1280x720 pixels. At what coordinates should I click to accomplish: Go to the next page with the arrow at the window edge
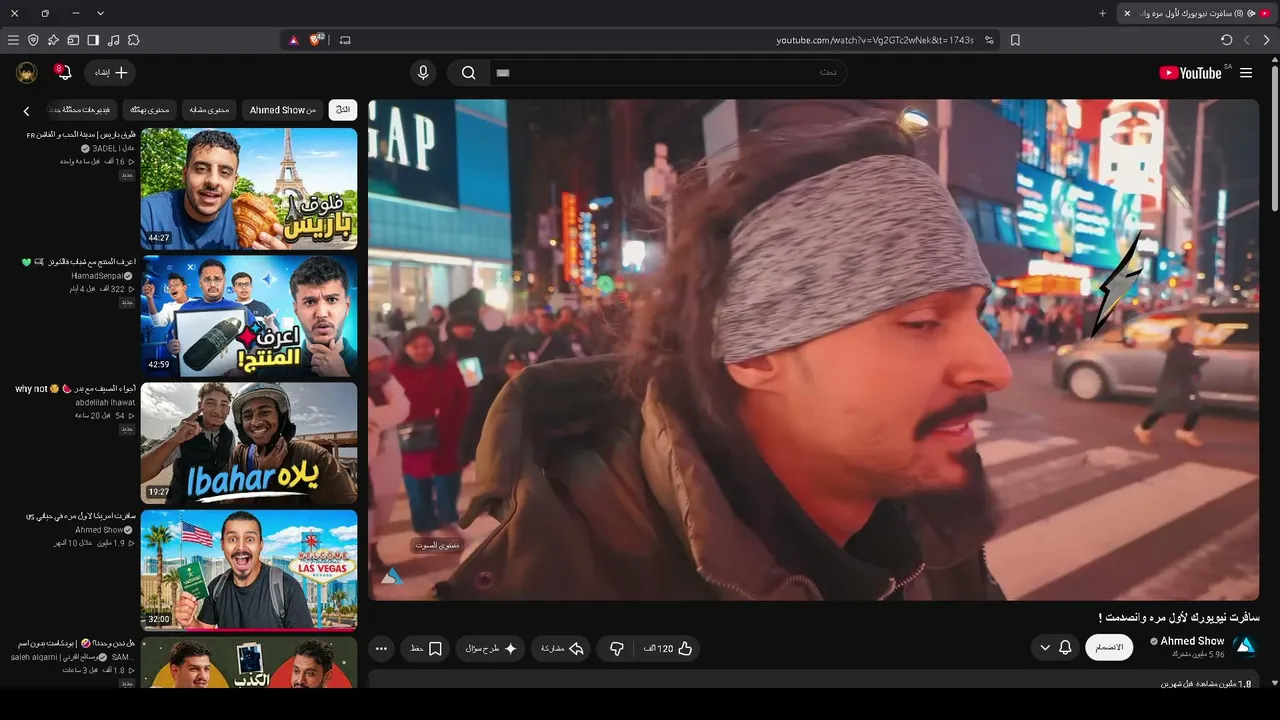1267,40
